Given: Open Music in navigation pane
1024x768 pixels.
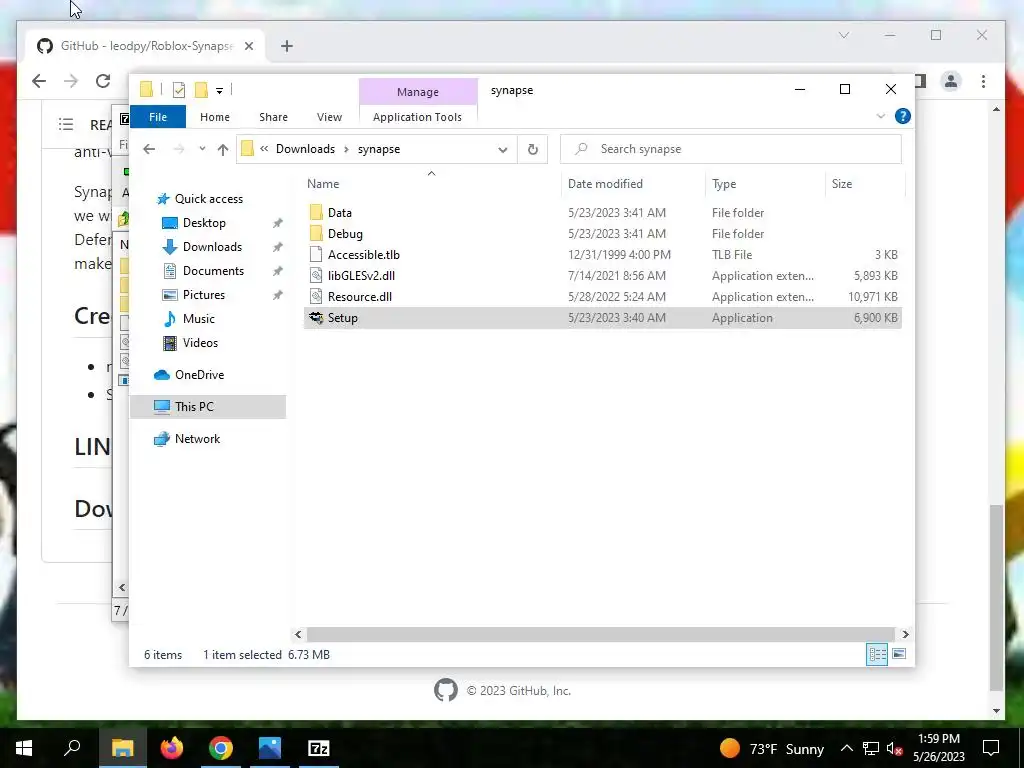Looking at the screenshot, I should tap(199, 319).
